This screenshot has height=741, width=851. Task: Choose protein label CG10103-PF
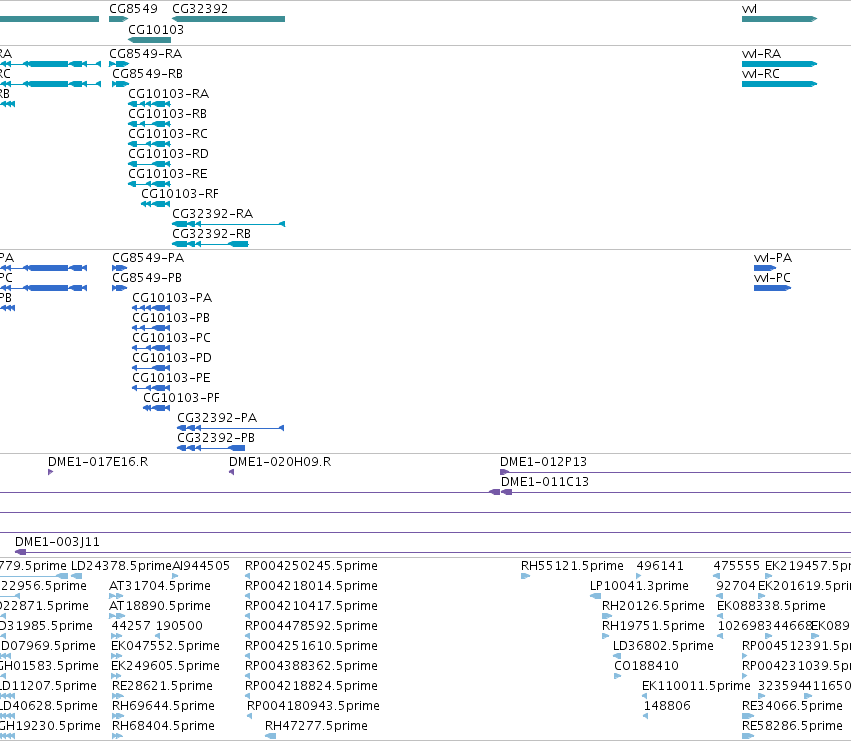[x=182, y=398]
